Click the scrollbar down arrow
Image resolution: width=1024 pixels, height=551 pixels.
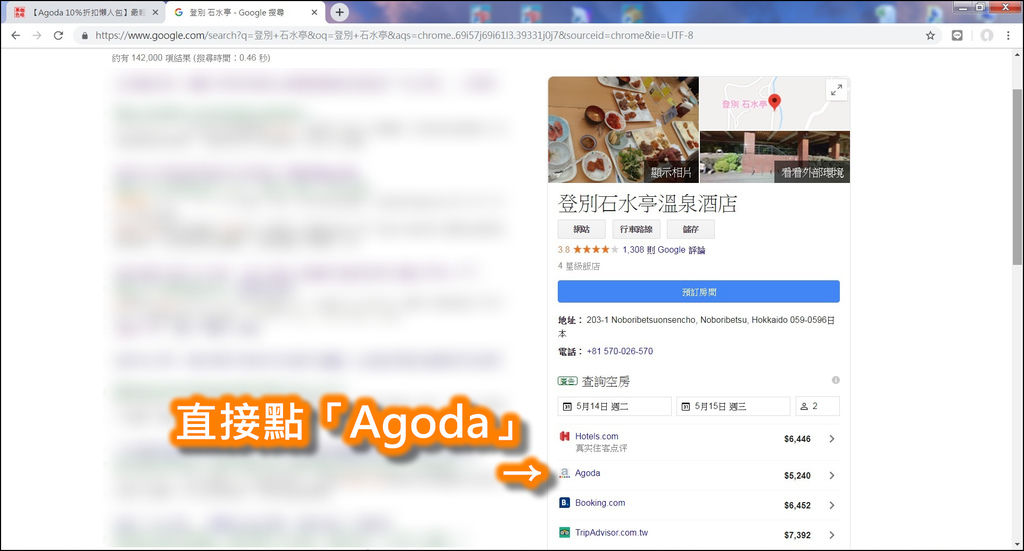(x=1017, y=543)
